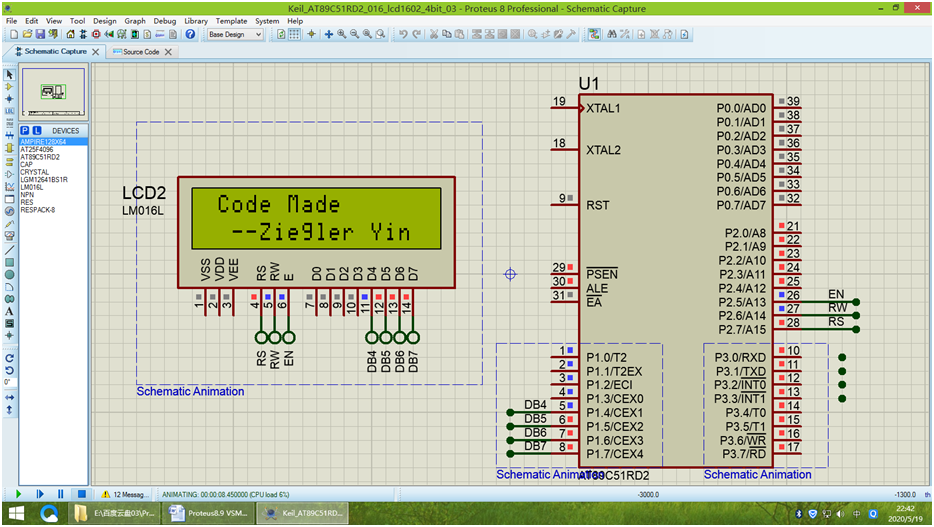Open the Library menu

coord(195,21)
